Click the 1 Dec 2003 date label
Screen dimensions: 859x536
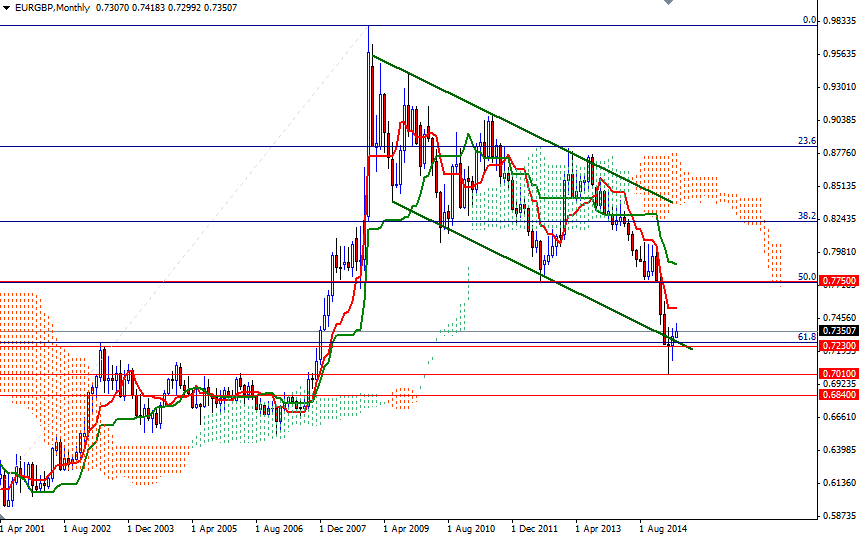(x=151, y=529)
